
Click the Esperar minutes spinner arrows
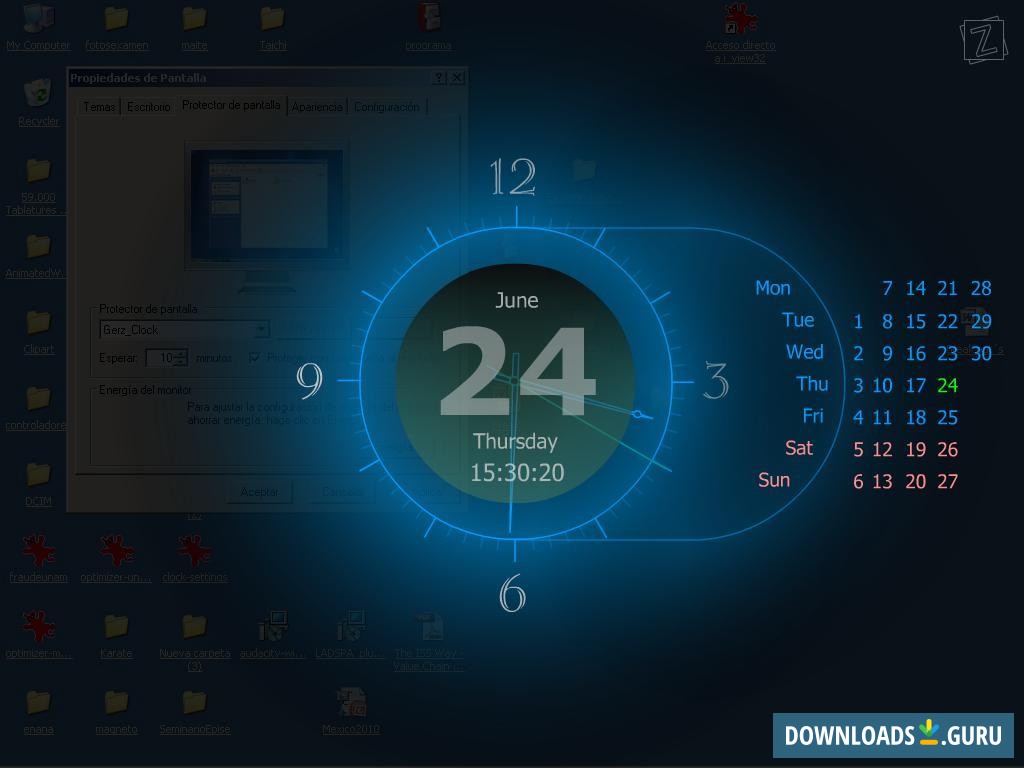click(x=181, y=357)
